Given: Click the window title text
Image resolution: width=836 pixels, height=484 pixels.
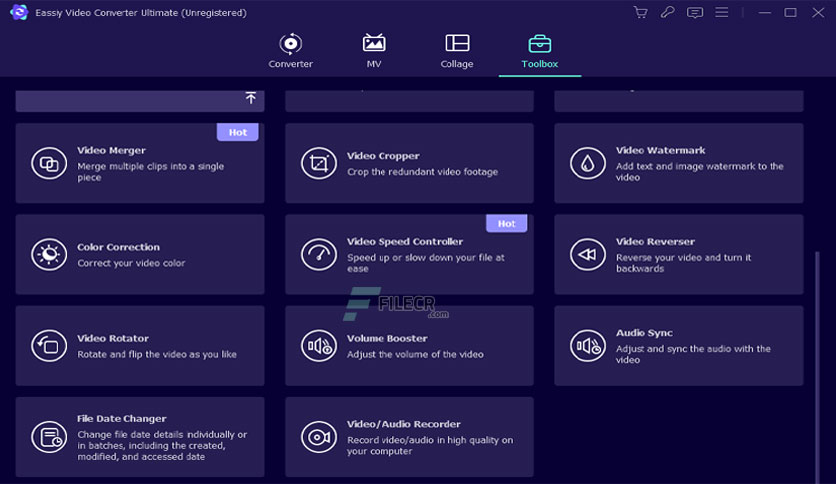Looking at the screenshot, I should tap(141, 12).
